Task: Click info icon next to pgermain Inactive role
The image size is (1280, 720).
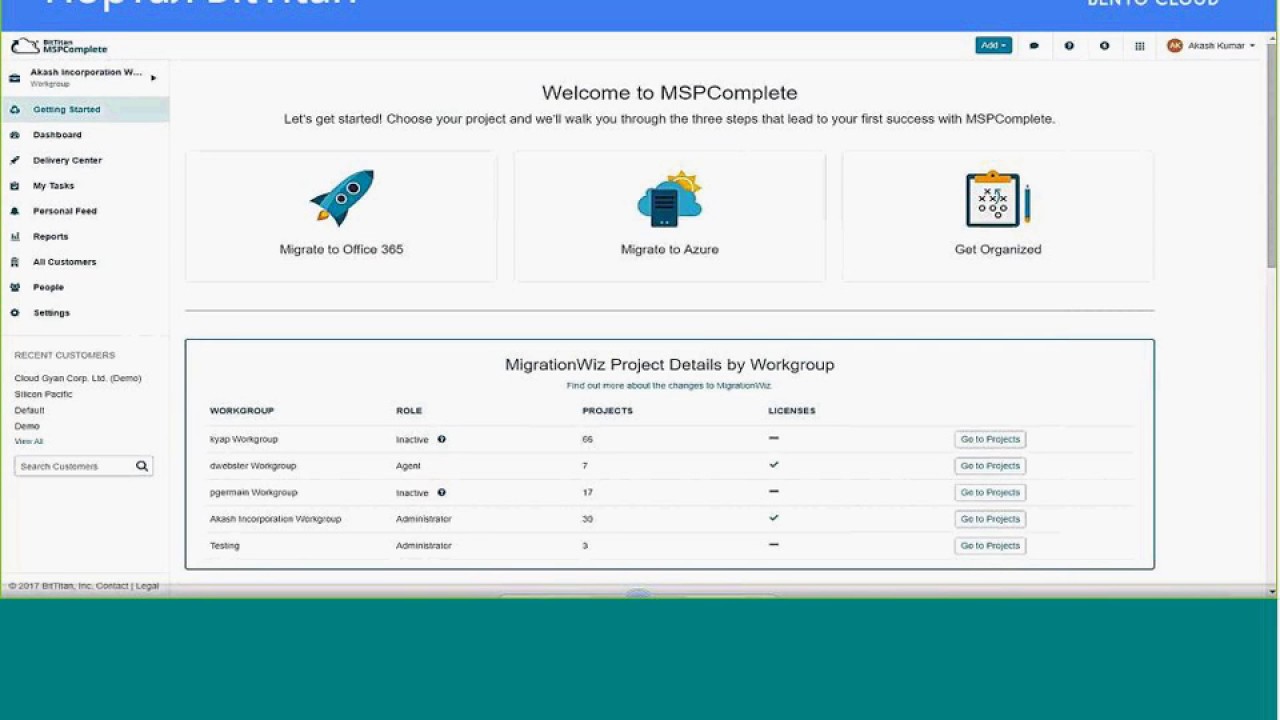Action: pos(441,492)
